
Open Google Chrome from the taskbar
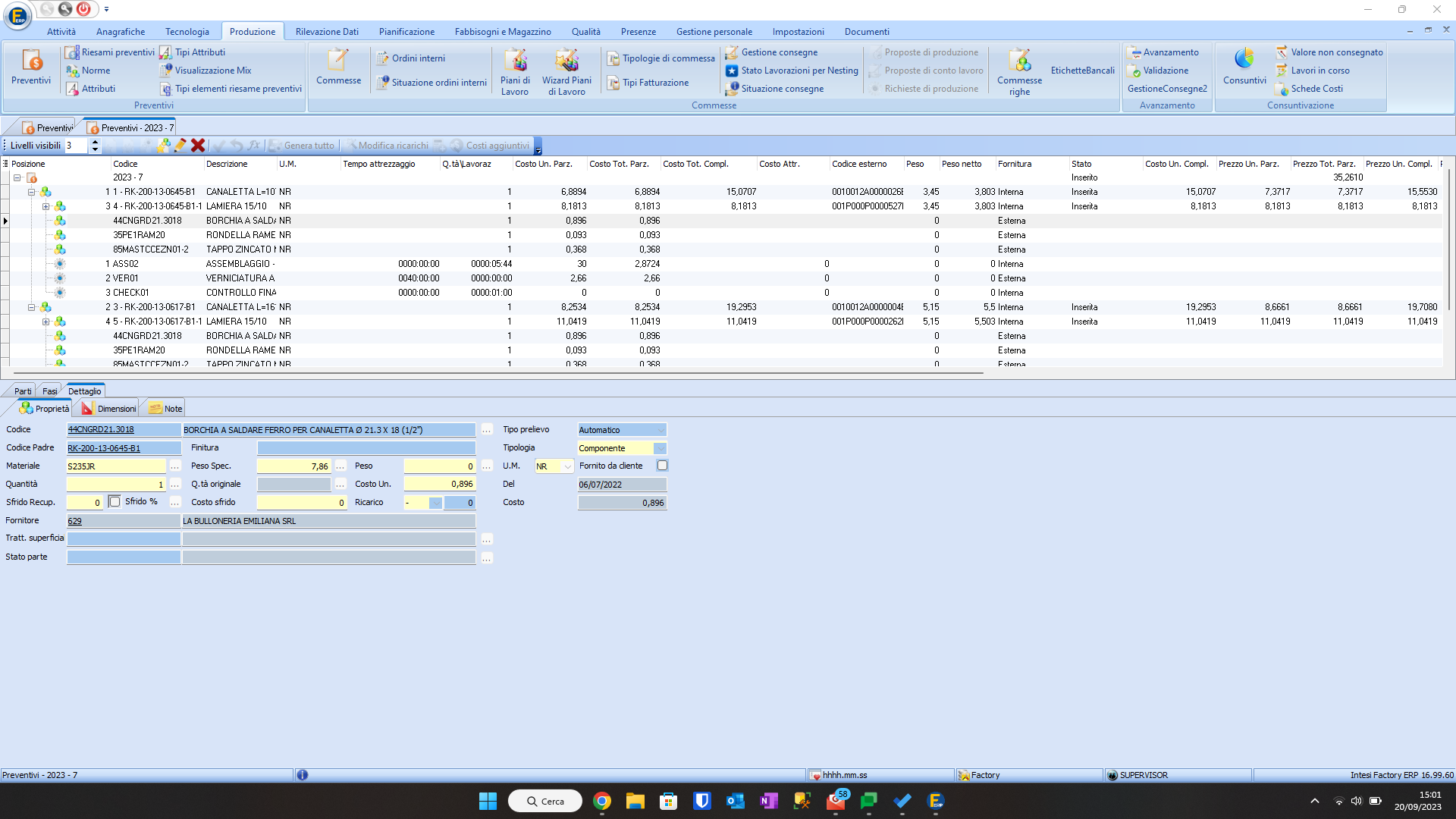(x=602, y=801)
